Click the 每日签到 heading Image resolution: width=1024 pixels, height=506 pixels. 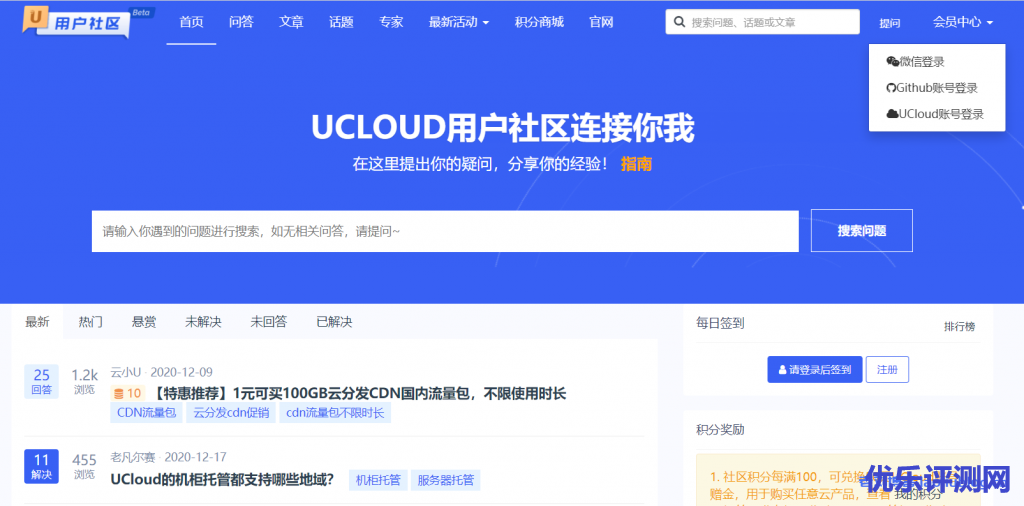720,323
